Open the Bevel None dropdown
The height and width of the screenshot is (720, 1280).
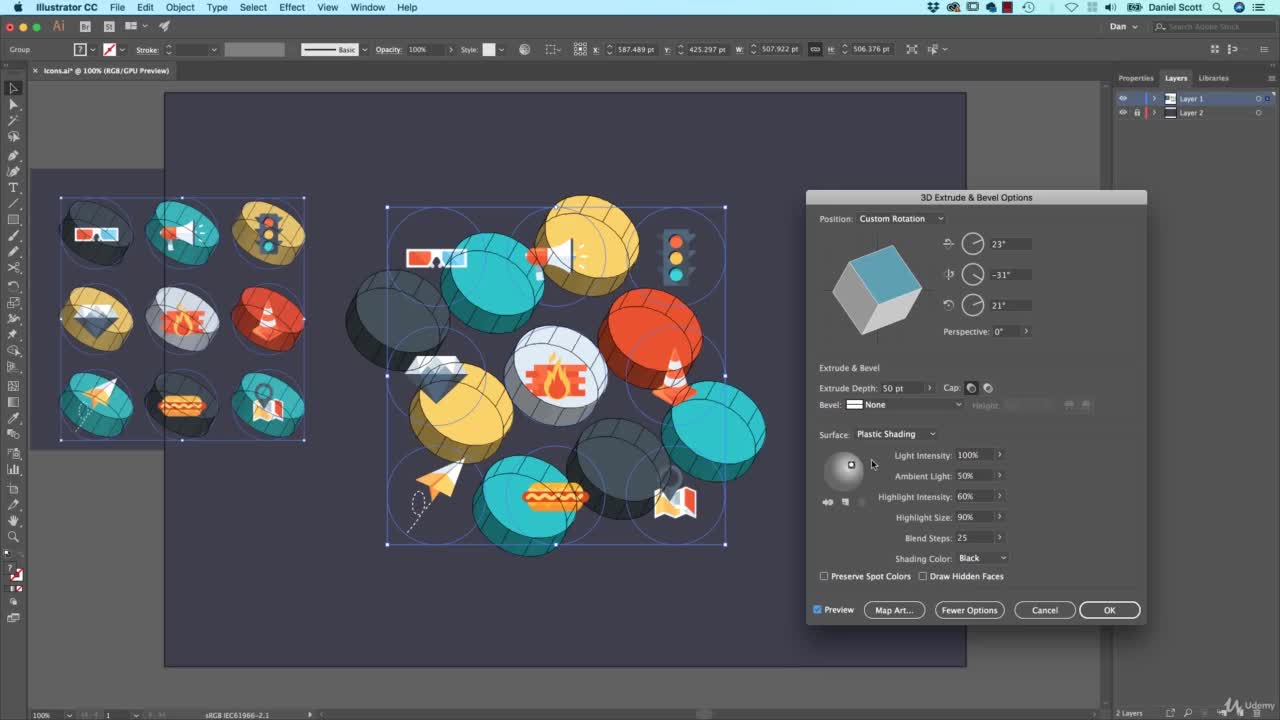904,405
